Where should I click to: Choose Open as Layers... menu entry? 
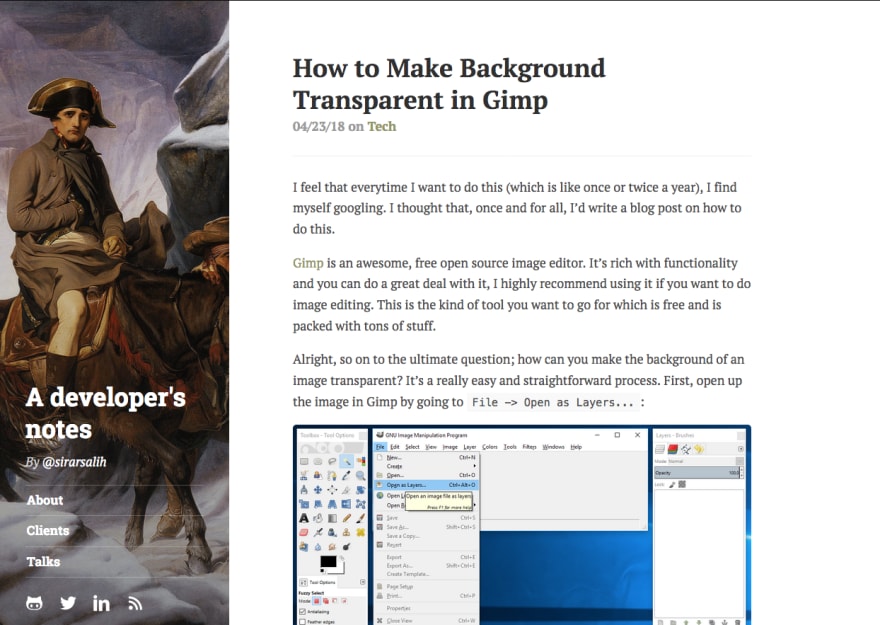click(x=426, y=485)
